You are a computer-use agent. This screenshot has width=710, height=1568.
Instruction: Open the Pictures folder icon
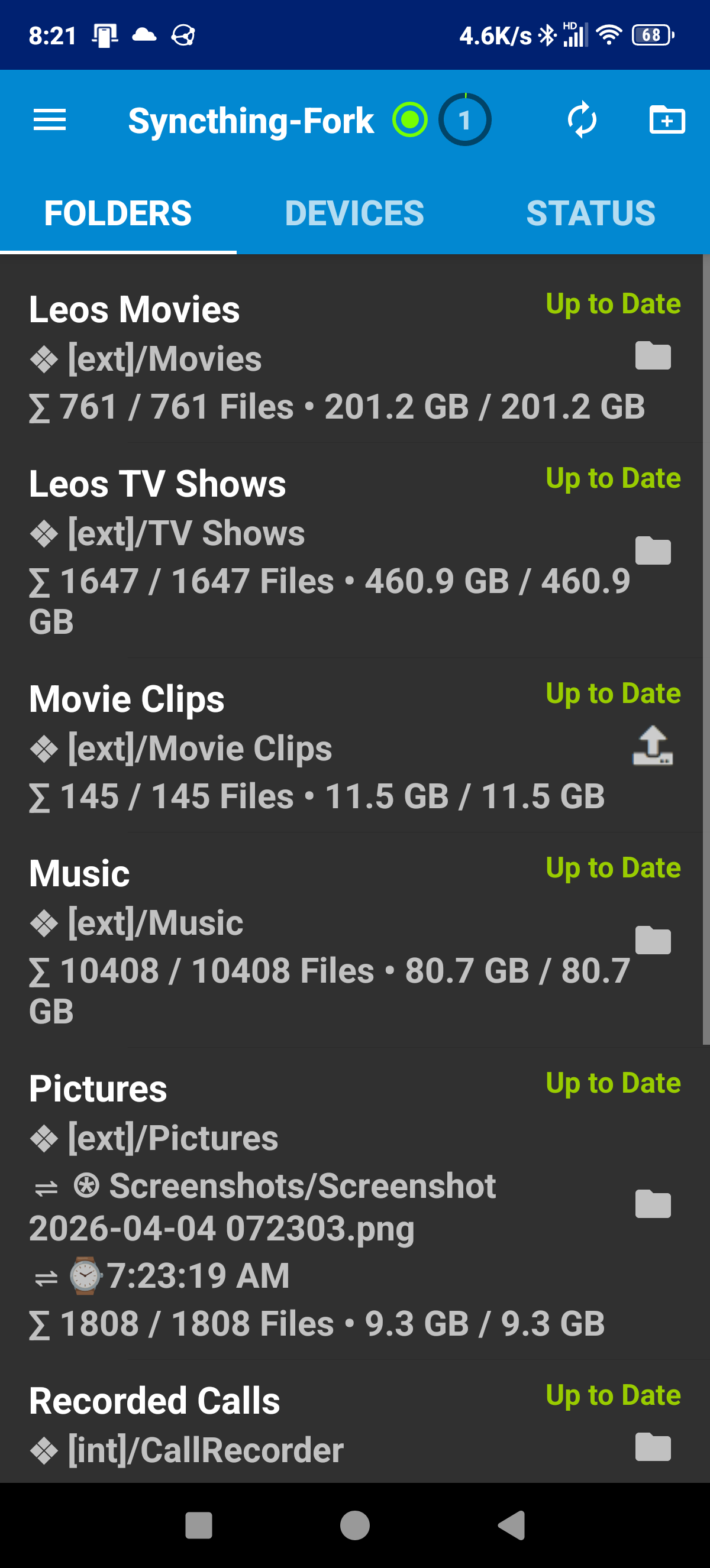[653, 1204]
